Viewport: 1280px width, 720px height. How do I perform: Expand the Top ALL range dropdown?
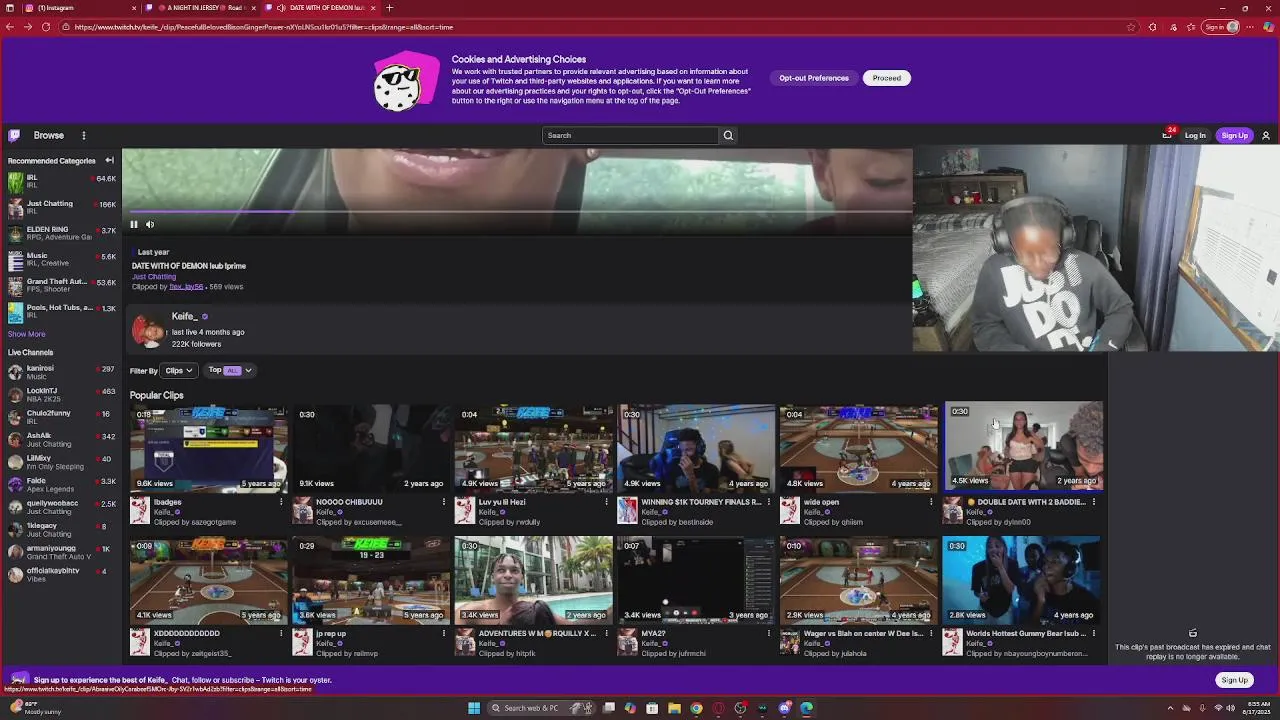[x=230, y=370]
